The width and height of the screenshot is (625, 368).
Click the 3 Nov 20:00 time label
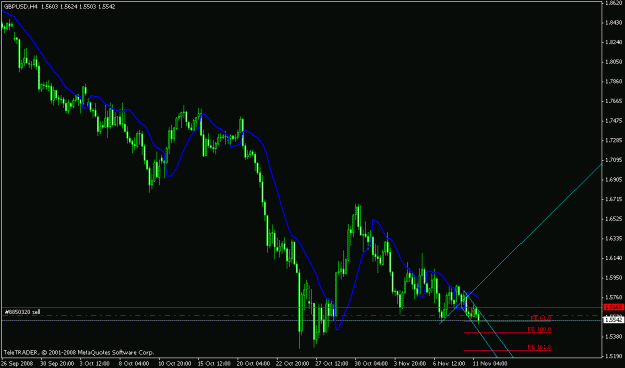click(x=410, y=364)
